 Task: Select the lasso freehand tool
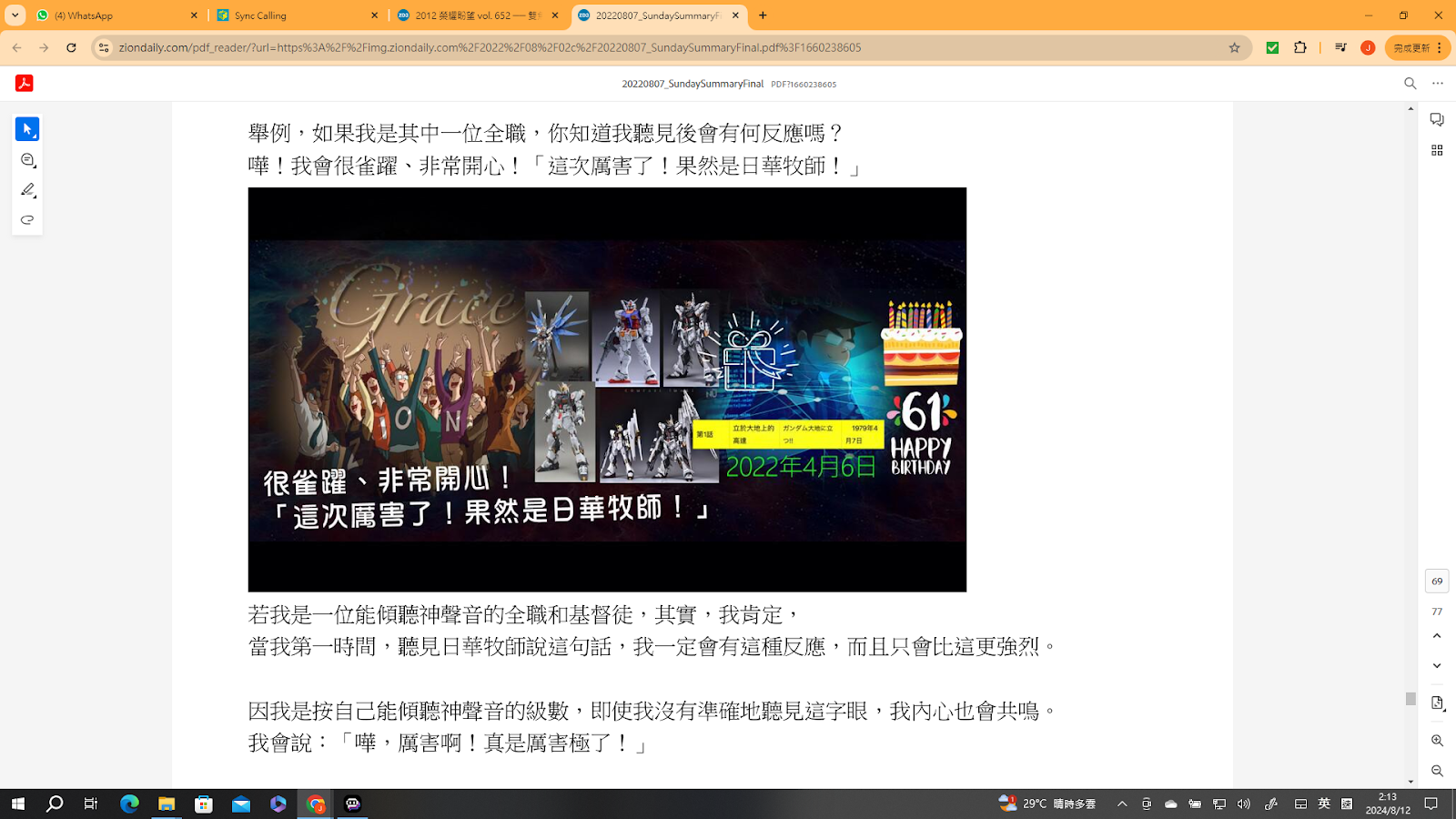(27, 220)
